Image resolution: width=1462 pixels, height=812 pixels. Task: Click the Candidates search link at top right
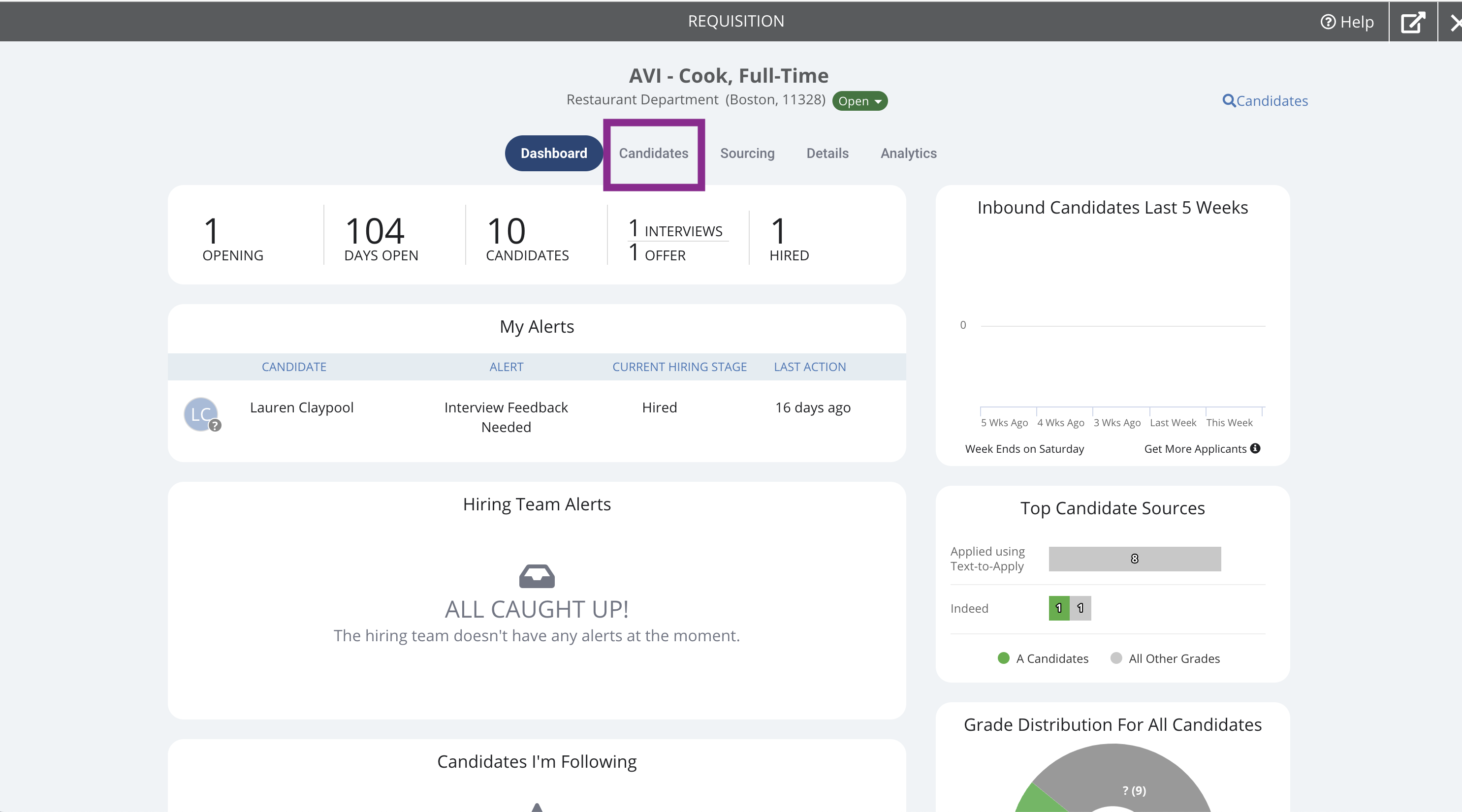(1265, 101)
